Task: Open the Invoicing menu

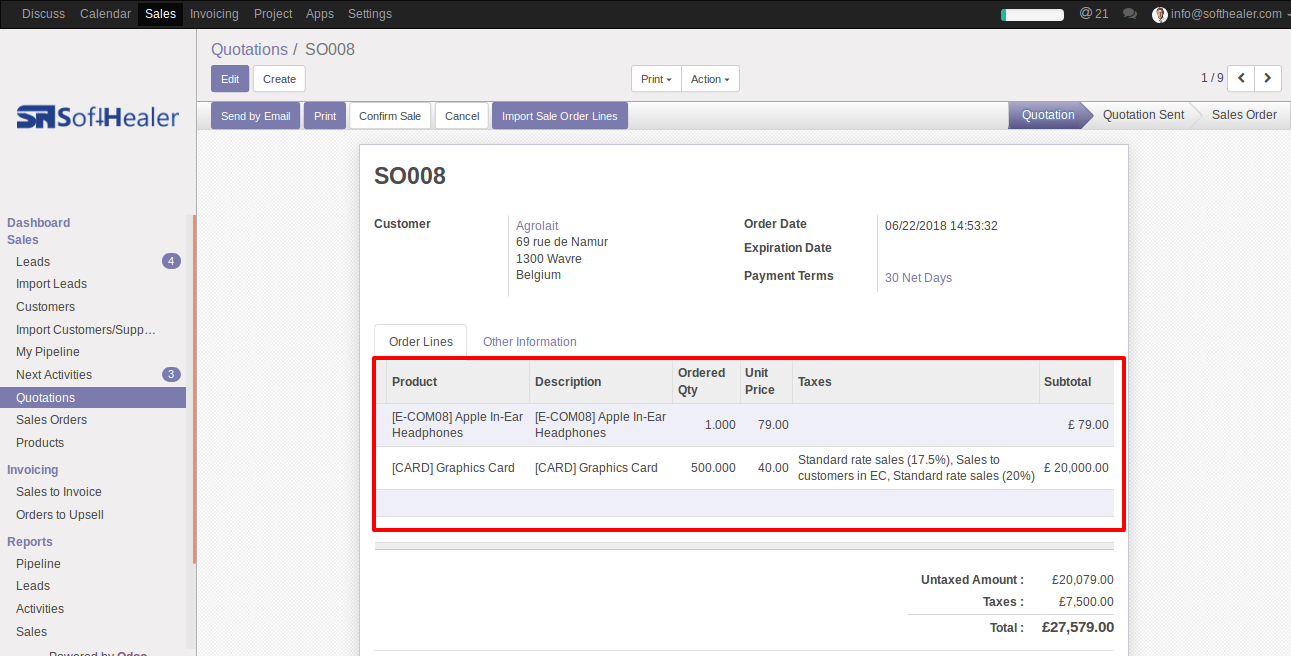Action: [x=214, y=14]
